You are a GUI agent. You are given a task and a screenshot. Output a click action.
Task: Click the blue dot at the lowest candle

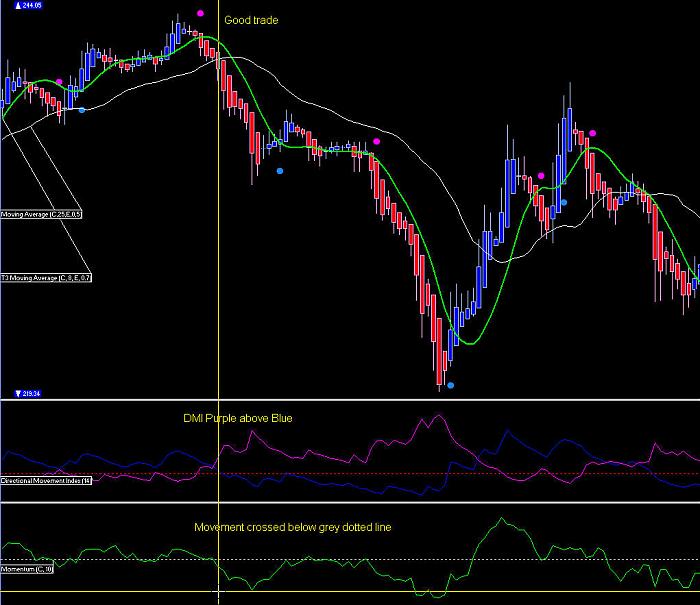451,385
